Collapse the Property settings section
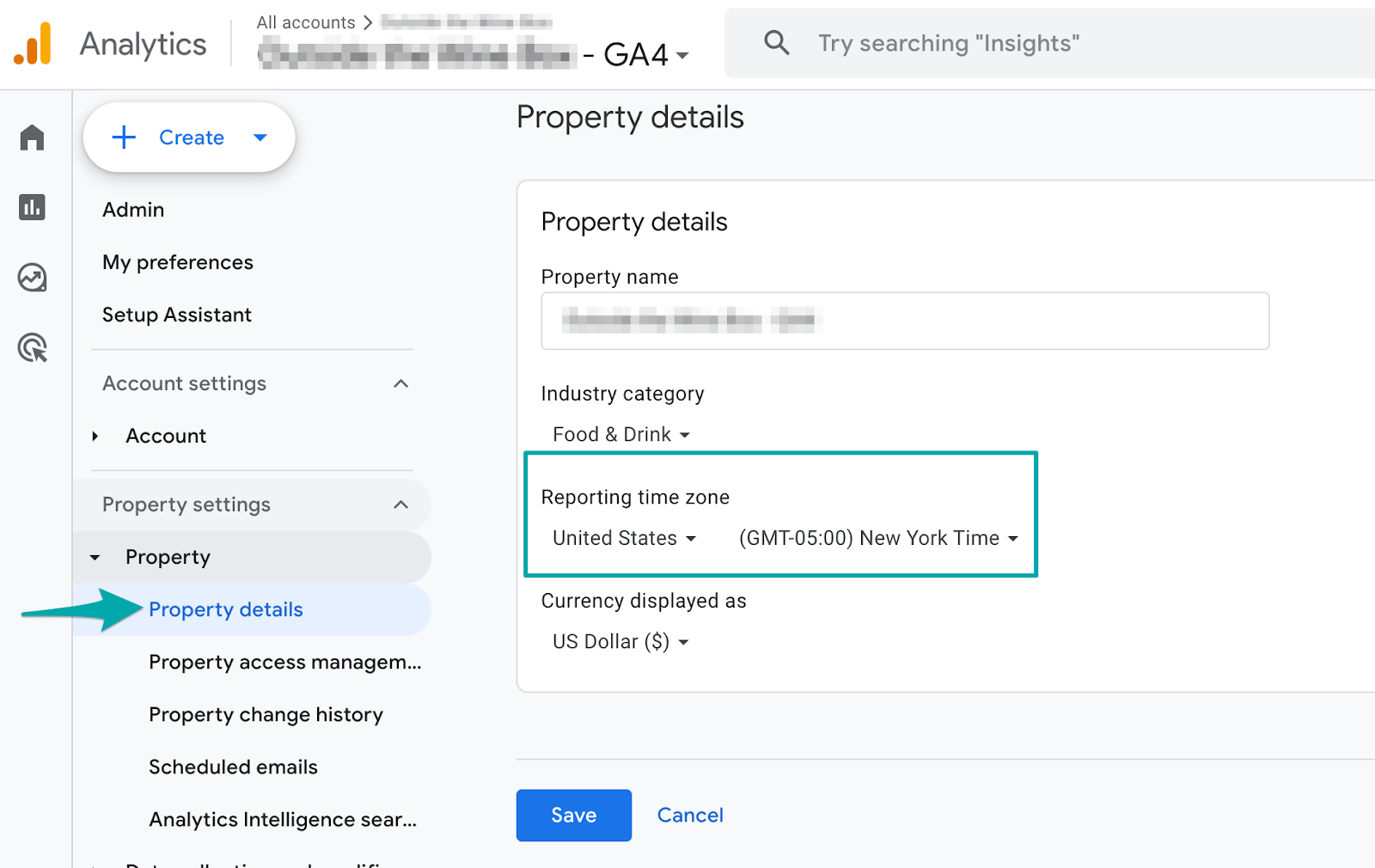This screenshot has width=1375, height=868. (x=400, y=504)
